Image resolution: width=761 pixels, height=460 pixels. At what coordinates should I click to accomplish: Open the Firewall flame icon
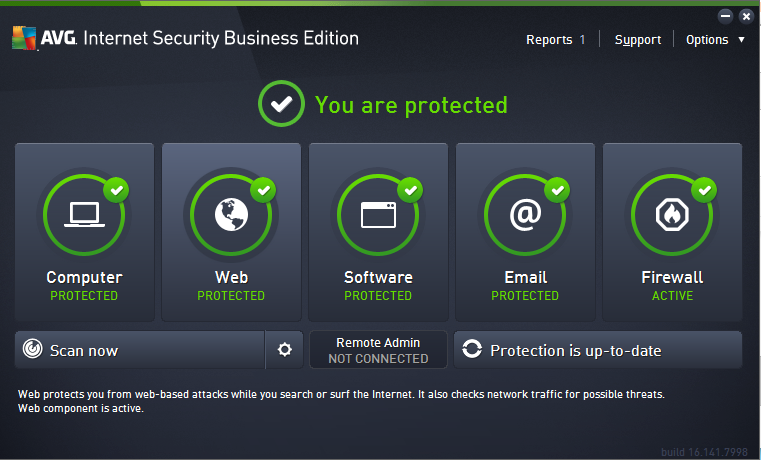pyautogui.click(x=672, y=214)
